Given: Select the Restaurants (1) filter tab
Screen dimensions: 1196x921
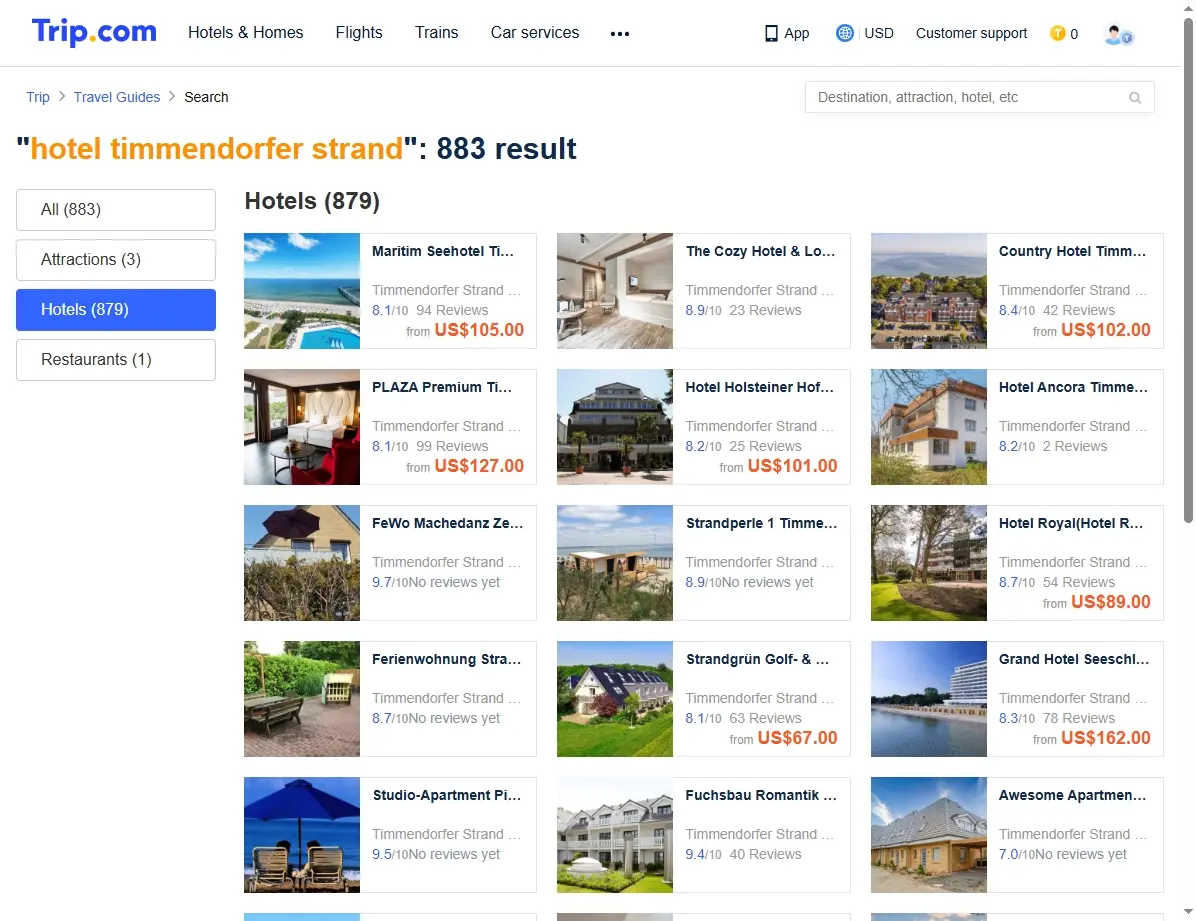Looking at the screenshot, I should (116, 359).
